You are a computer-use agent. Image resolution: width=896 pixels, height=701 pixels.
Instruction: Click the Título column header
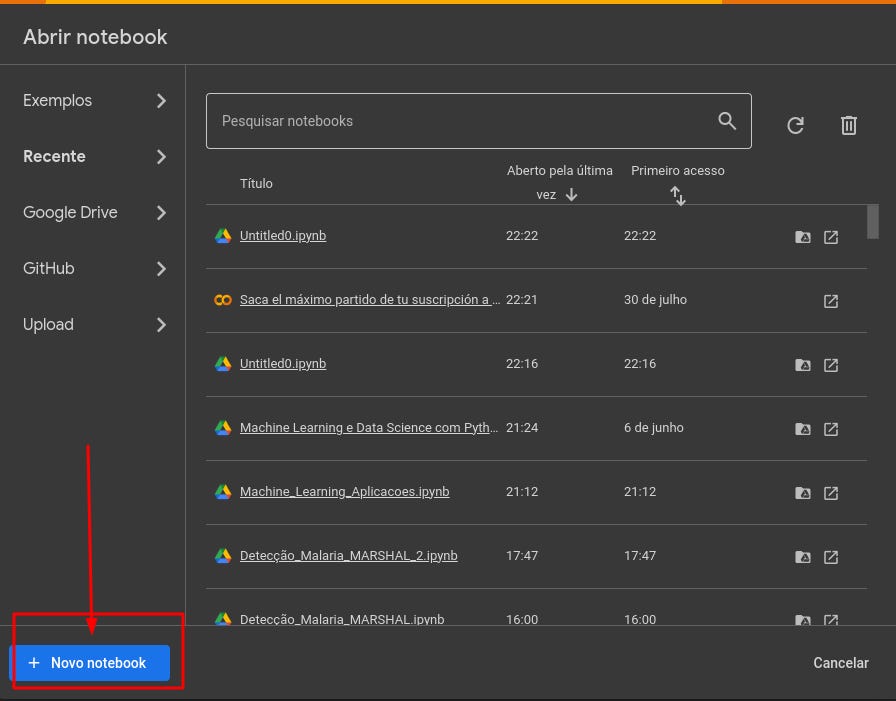pos(256,183)
